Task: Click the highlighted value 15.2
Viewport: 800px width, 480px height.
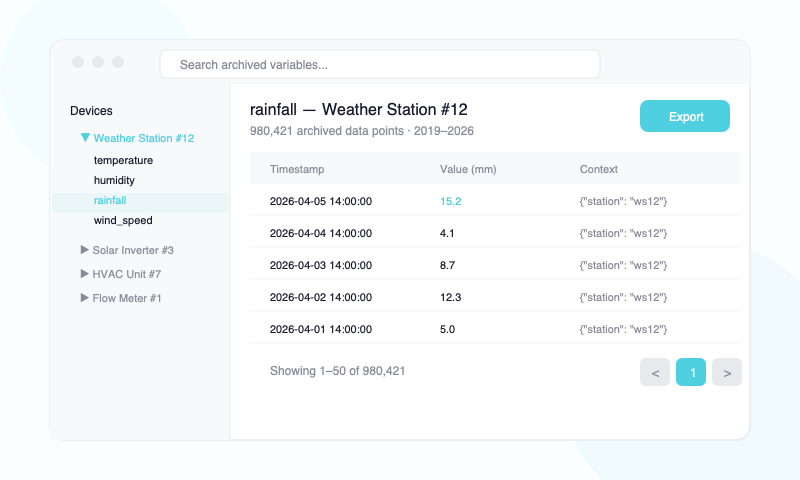Action: point(451,201)
